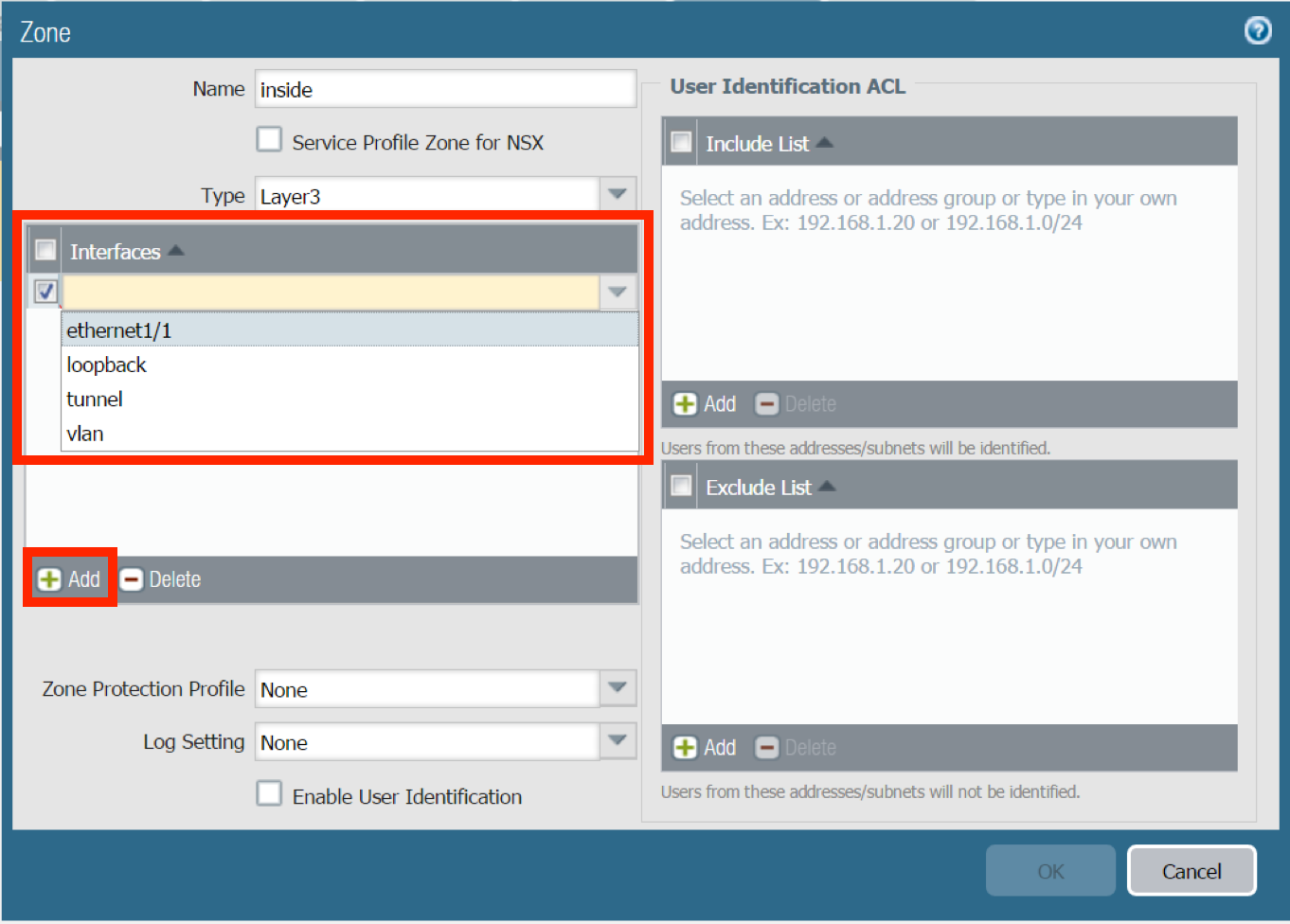Sort the Include List column arrow
The width and height of the screenshot is (1290, 924).
point(825,143)
